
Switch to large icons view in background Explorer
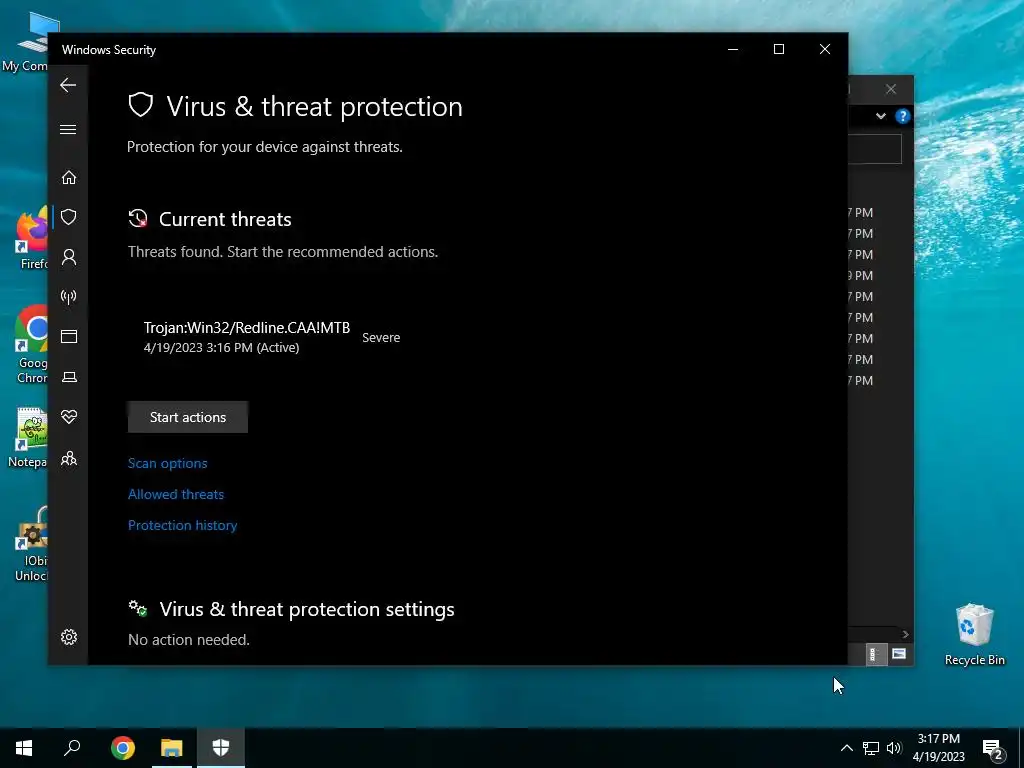pyautogui.click(x=899, y=654)
